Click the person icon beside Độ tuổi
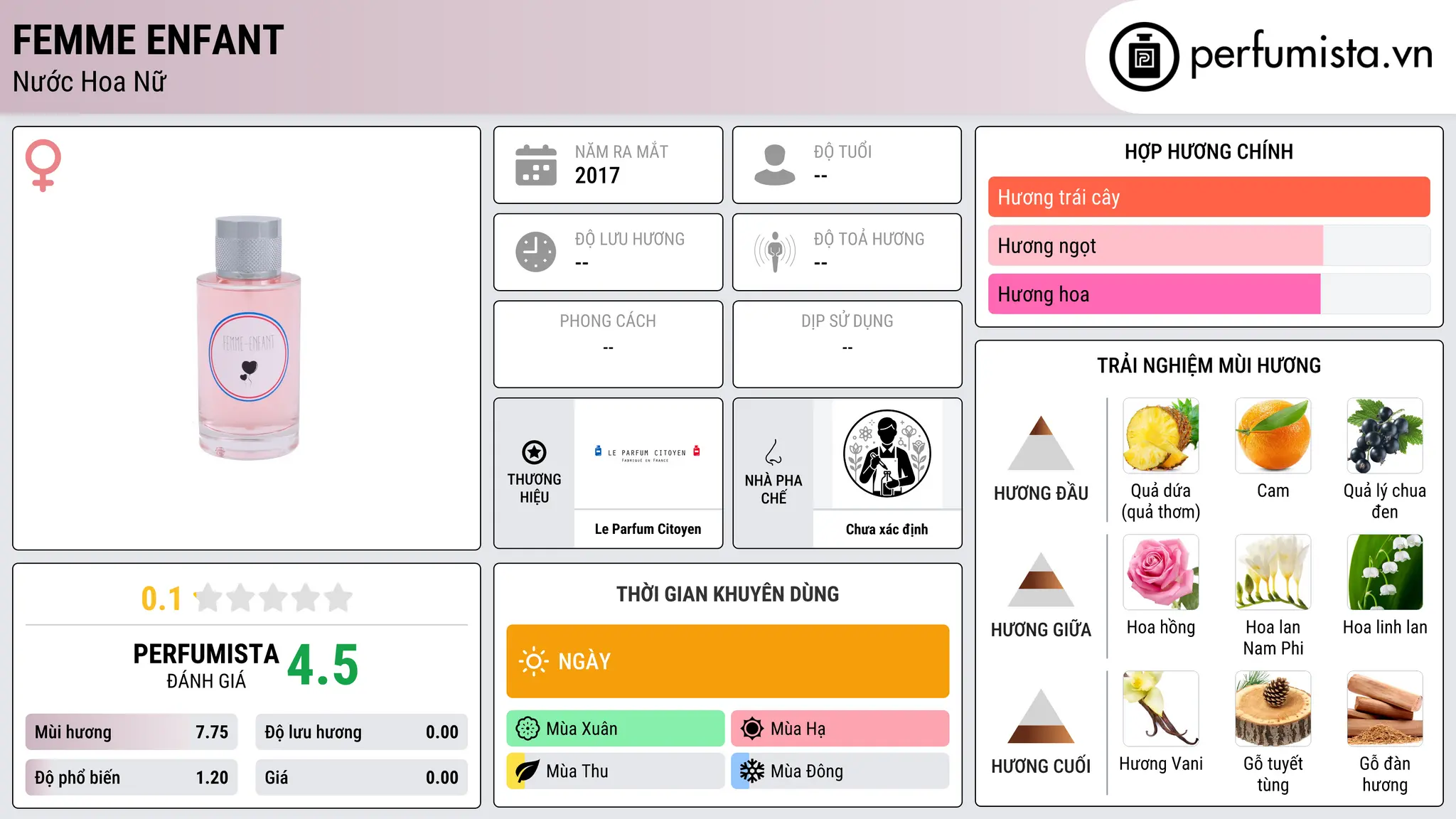 pos(774,165)
